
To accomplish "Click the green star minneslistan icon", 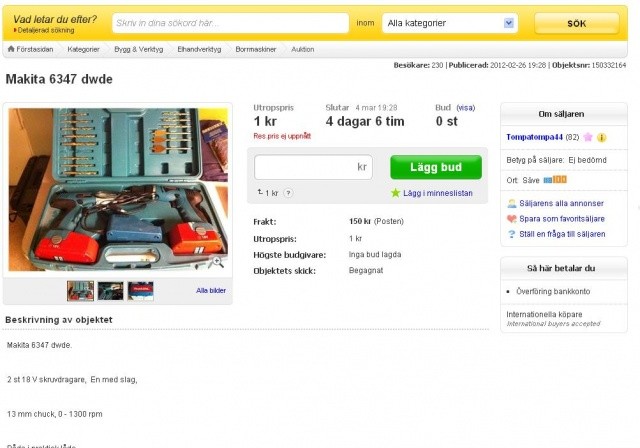I will [395, 193].
